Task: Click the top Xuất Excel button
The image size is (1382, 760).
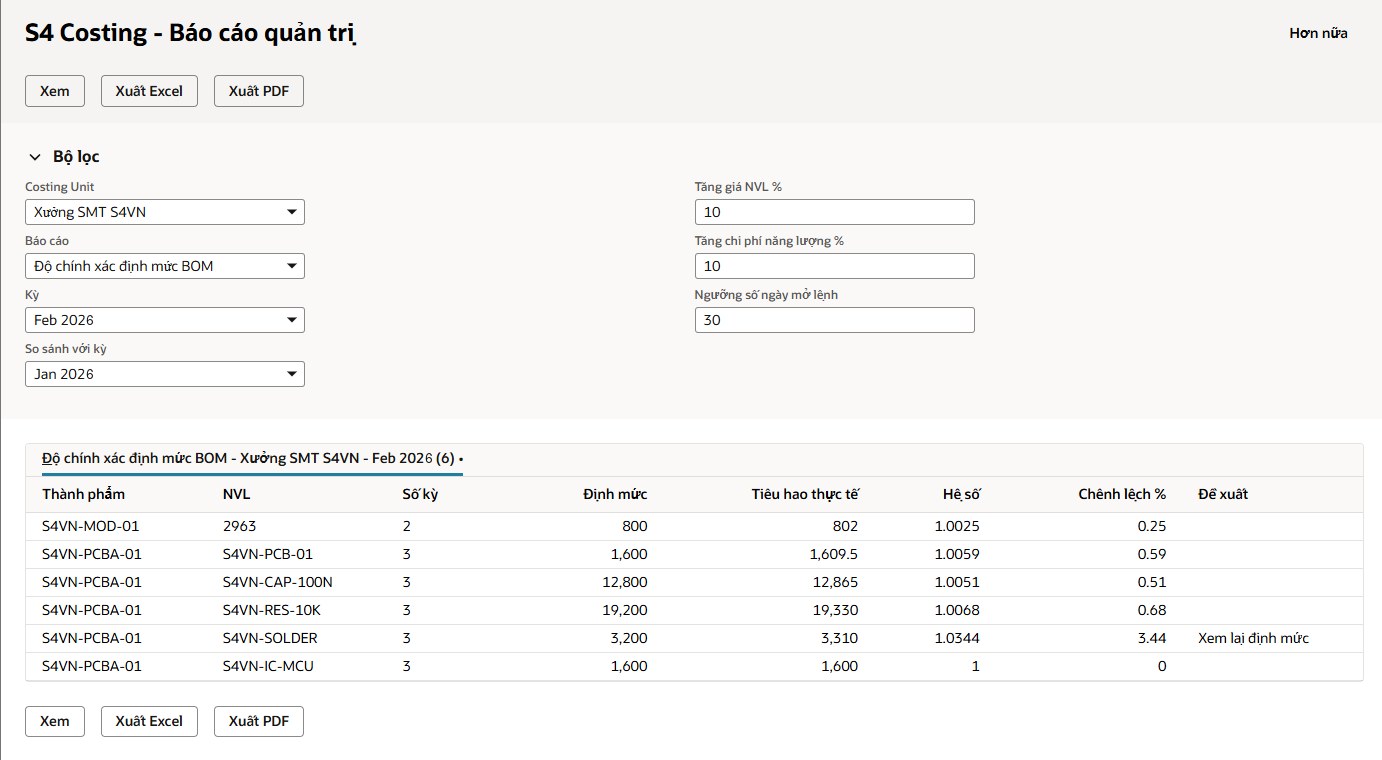Action: (x=149, y=91)
